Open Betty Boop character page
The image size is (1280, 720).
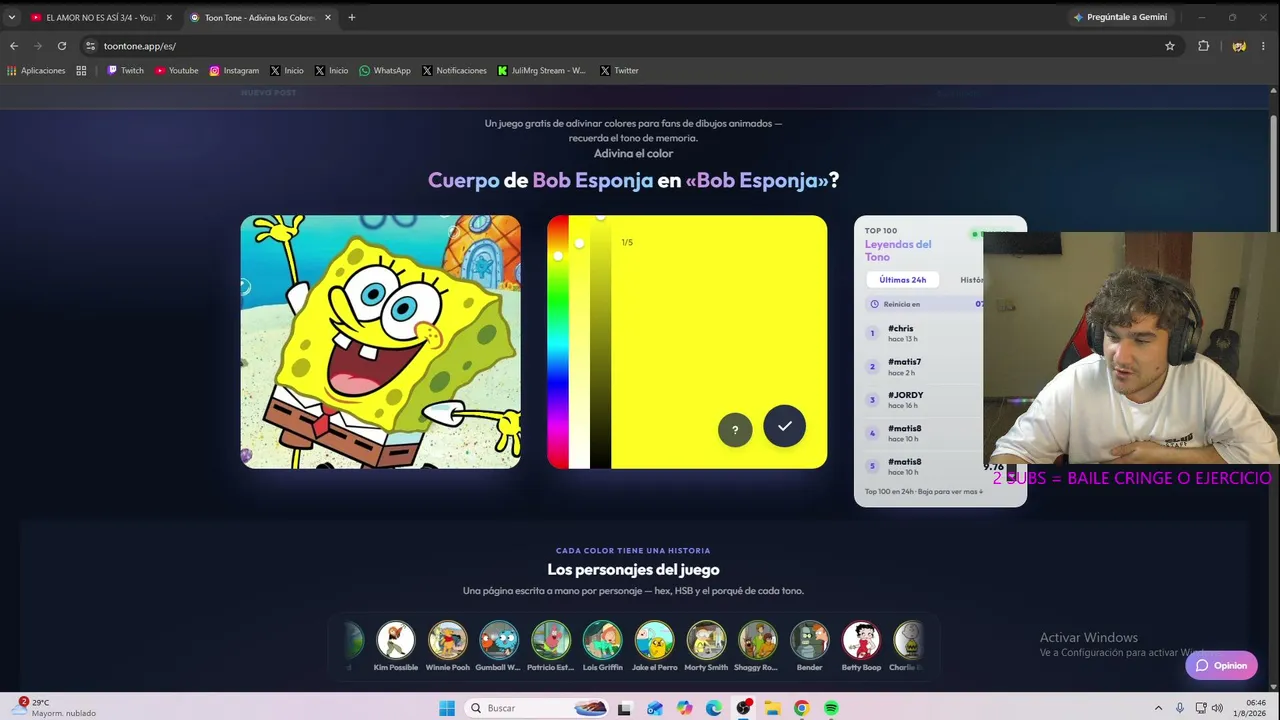coord(861,646)
